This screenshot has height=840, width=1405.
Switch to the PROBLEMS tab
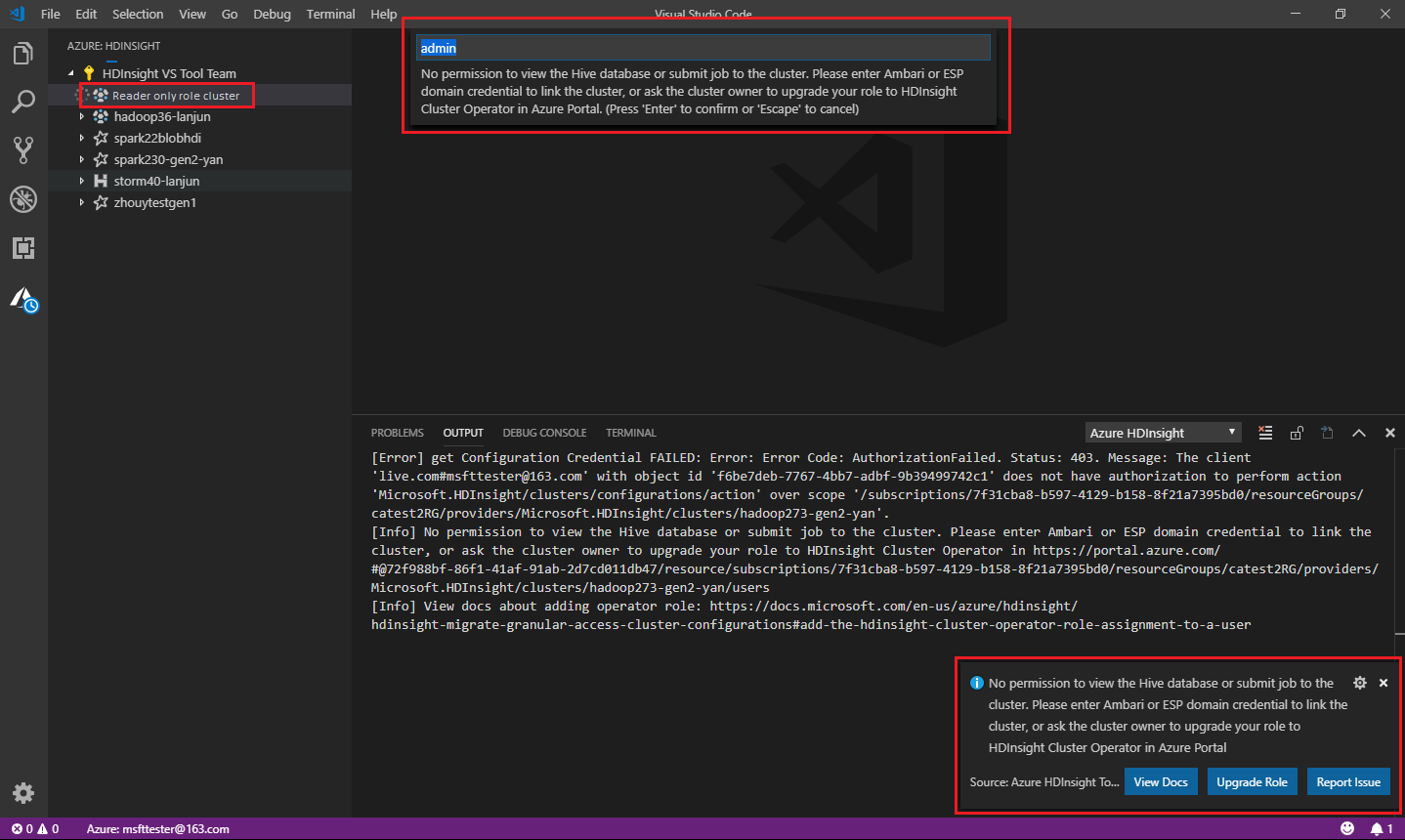397,432
